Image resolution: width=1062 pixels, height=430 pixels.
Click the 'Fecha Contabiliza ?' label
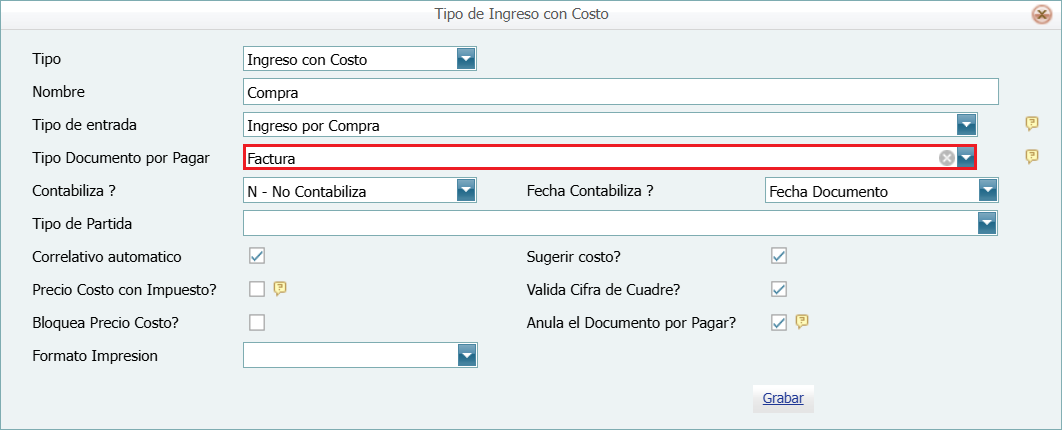[589, 191]
